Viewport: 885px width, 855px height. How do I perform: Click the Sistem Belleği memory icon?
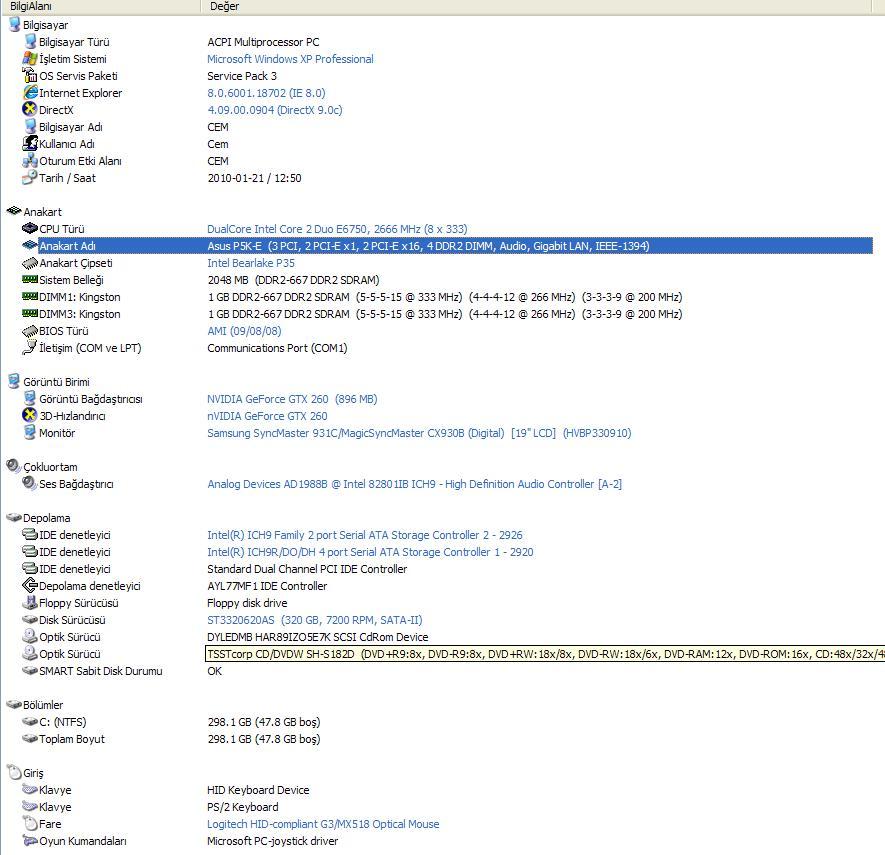coord(30,280)
